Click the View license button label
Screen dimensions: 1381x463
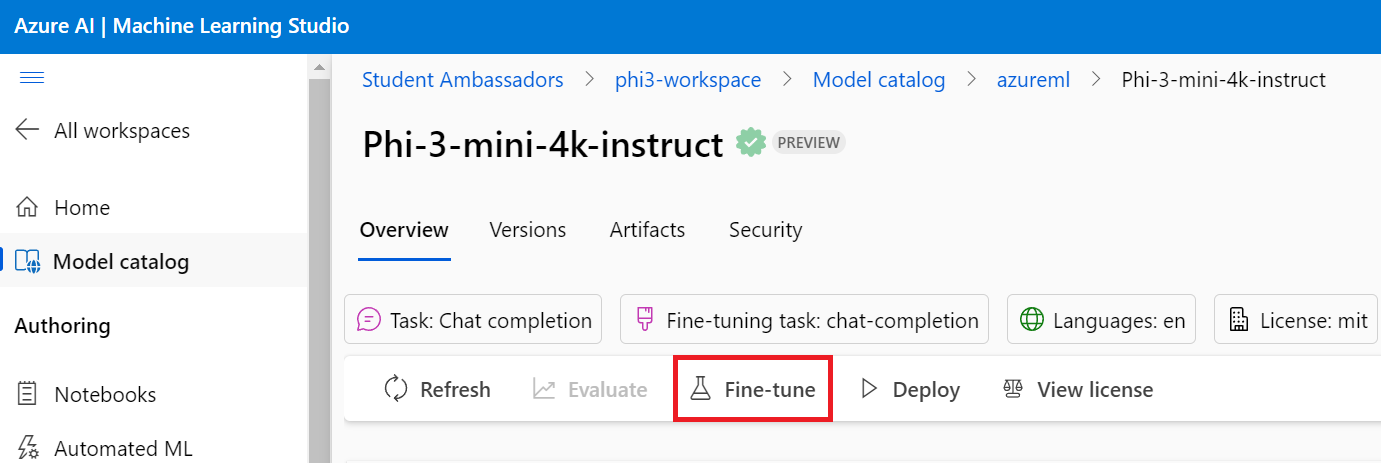pos(1095,389)
